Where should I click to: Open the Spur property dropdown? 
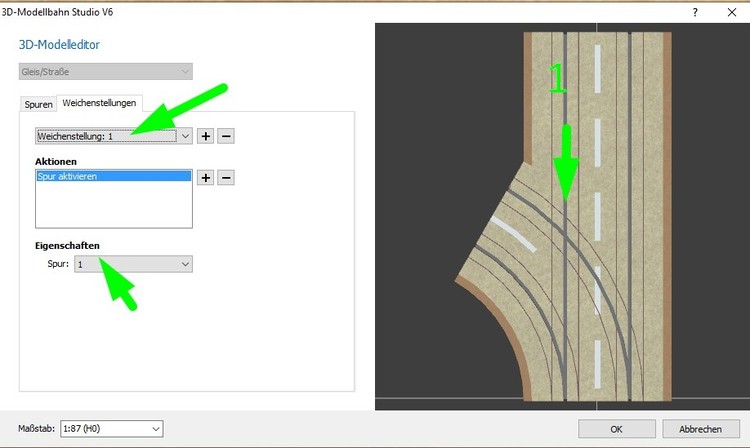click(x=133, y=264)
